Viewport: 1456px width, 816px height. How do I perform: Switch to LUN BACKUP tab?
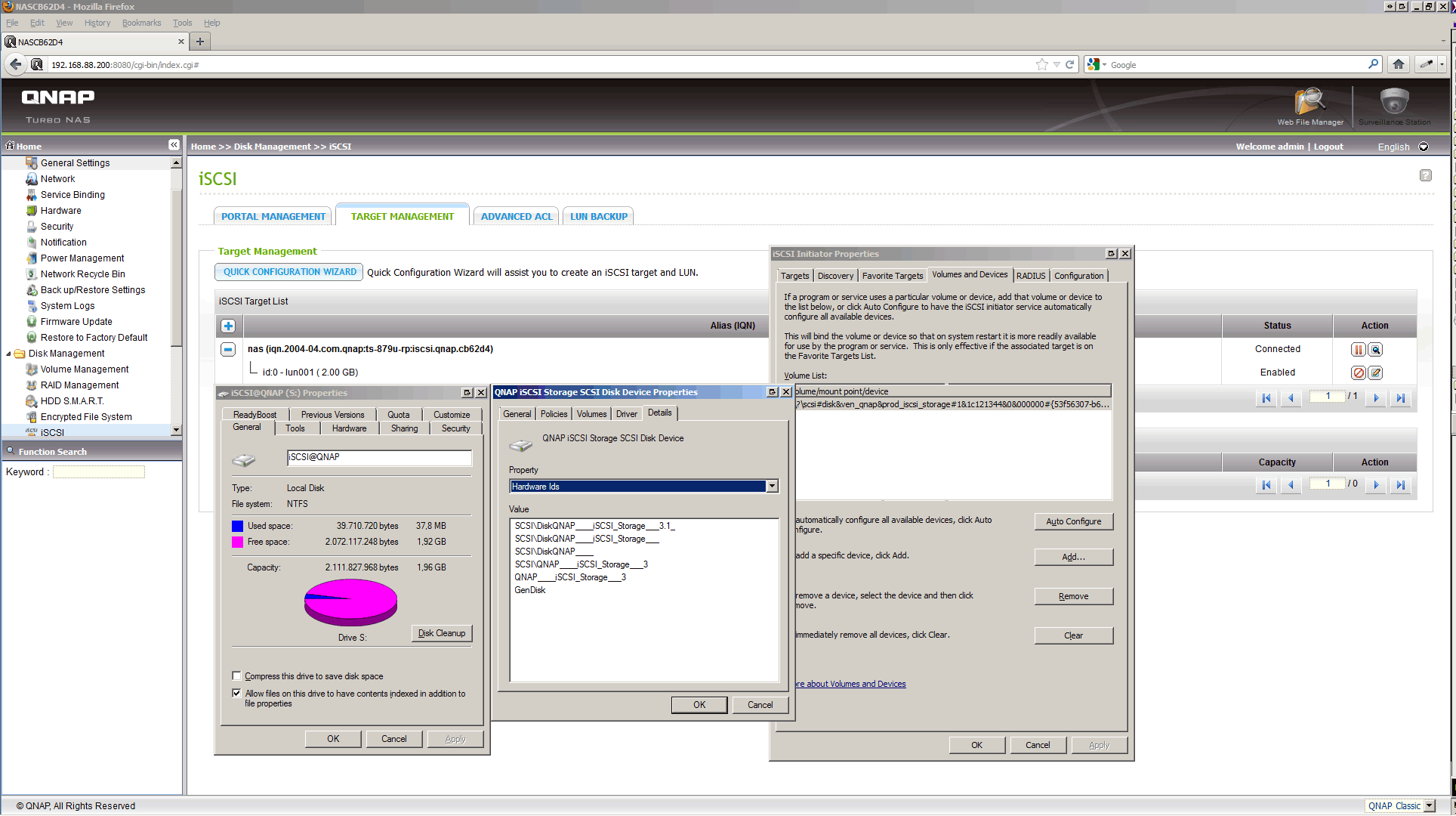pos(599,217)
